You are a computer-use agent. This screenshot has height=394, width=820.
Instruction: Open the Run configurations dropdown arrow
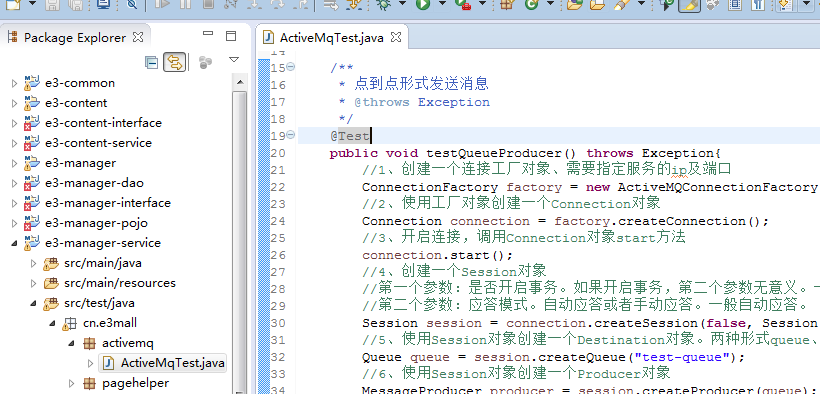click(442, 4)
